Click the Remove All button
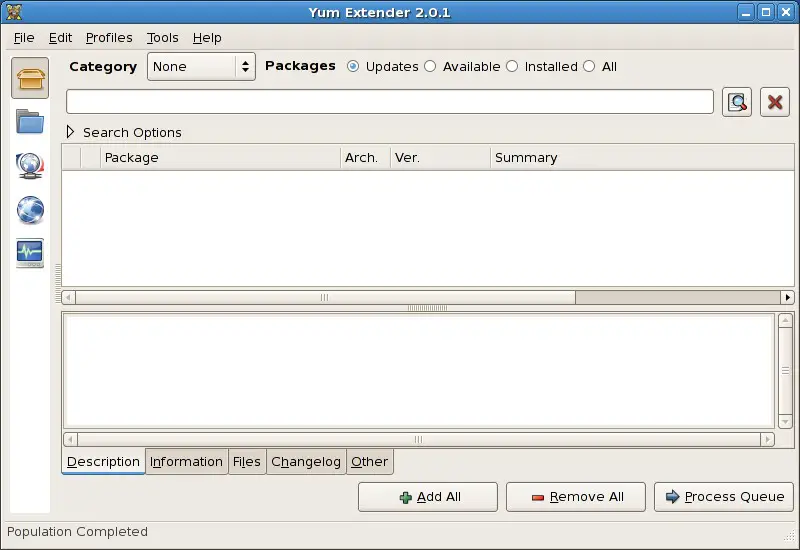Viewport: 800px width, 550px height. 576,496
